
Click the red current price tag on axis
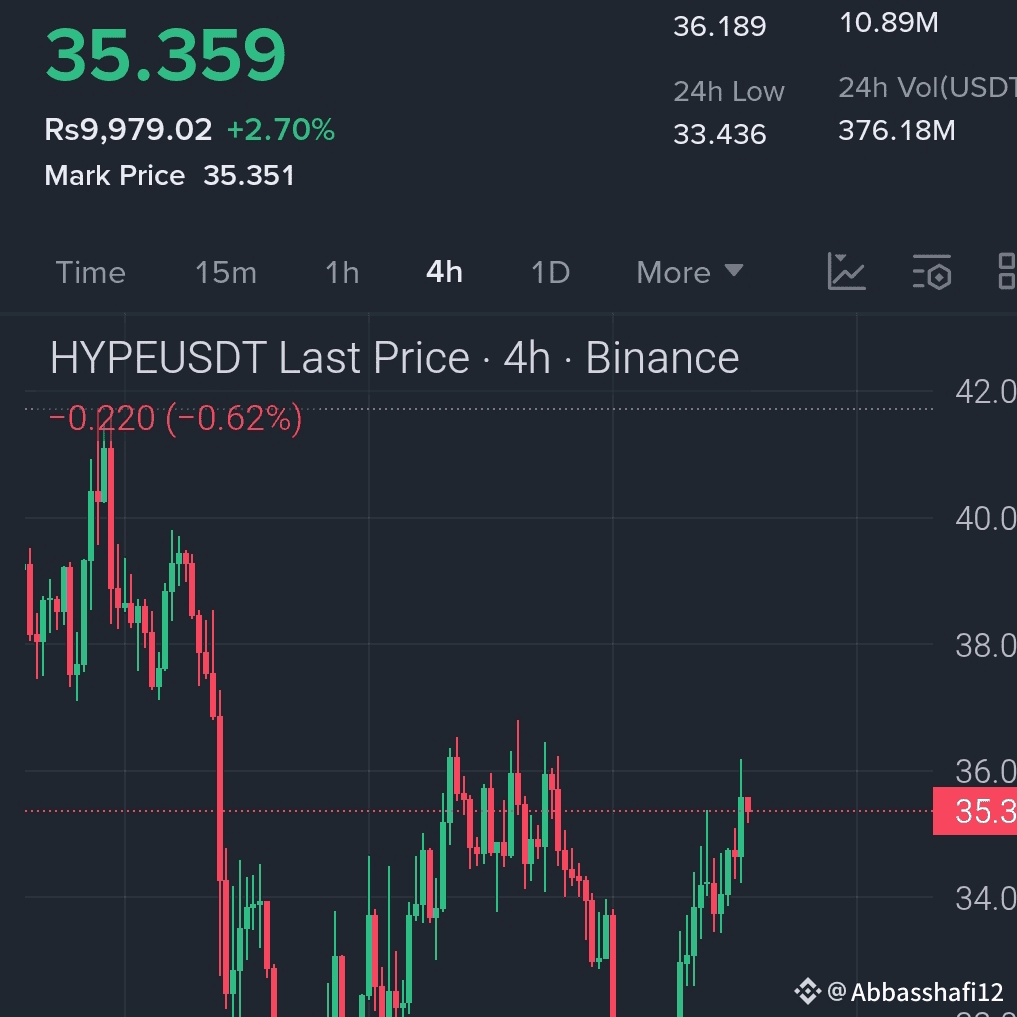tap(975, 811)
